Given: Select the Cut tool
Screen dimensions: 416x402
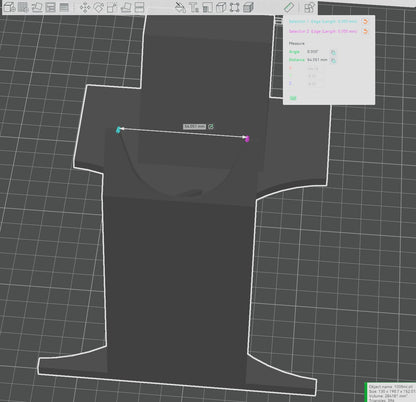Looking at the screenshot, I should point(139,7).
